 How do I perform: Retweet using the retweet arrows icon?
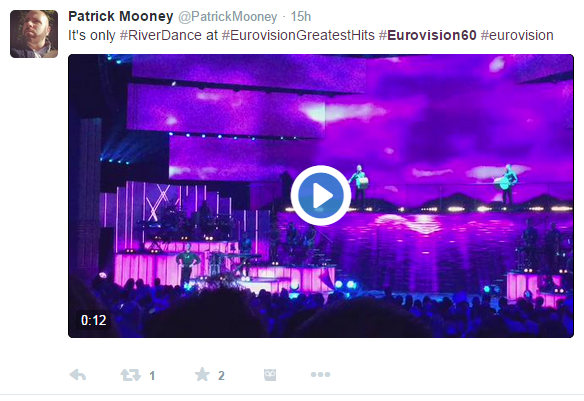(x=130, y=375)
